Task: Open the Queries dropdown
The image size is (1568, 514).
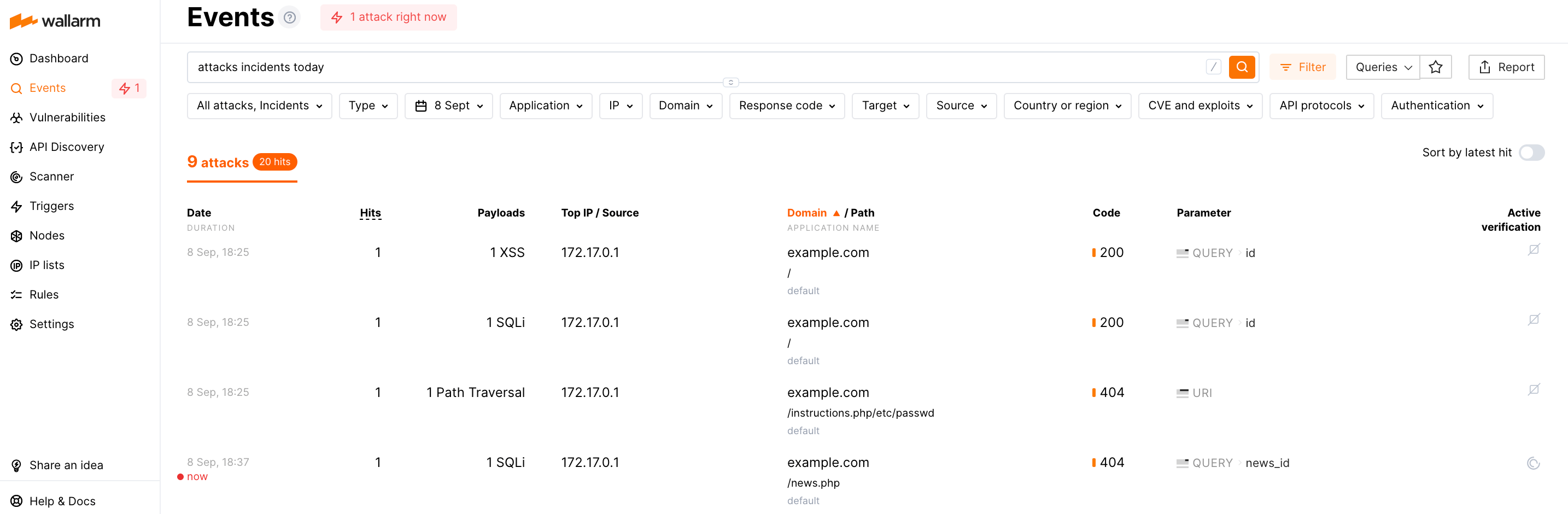Action: pos(1382,67)
